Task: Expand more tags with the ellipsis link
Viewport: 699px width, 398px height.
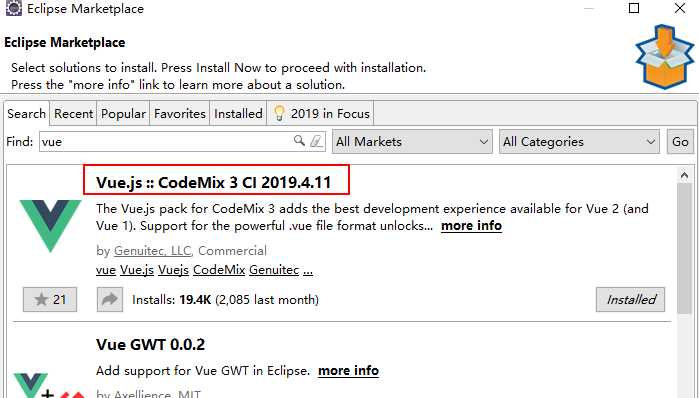Action: click(x=308, y=271)
